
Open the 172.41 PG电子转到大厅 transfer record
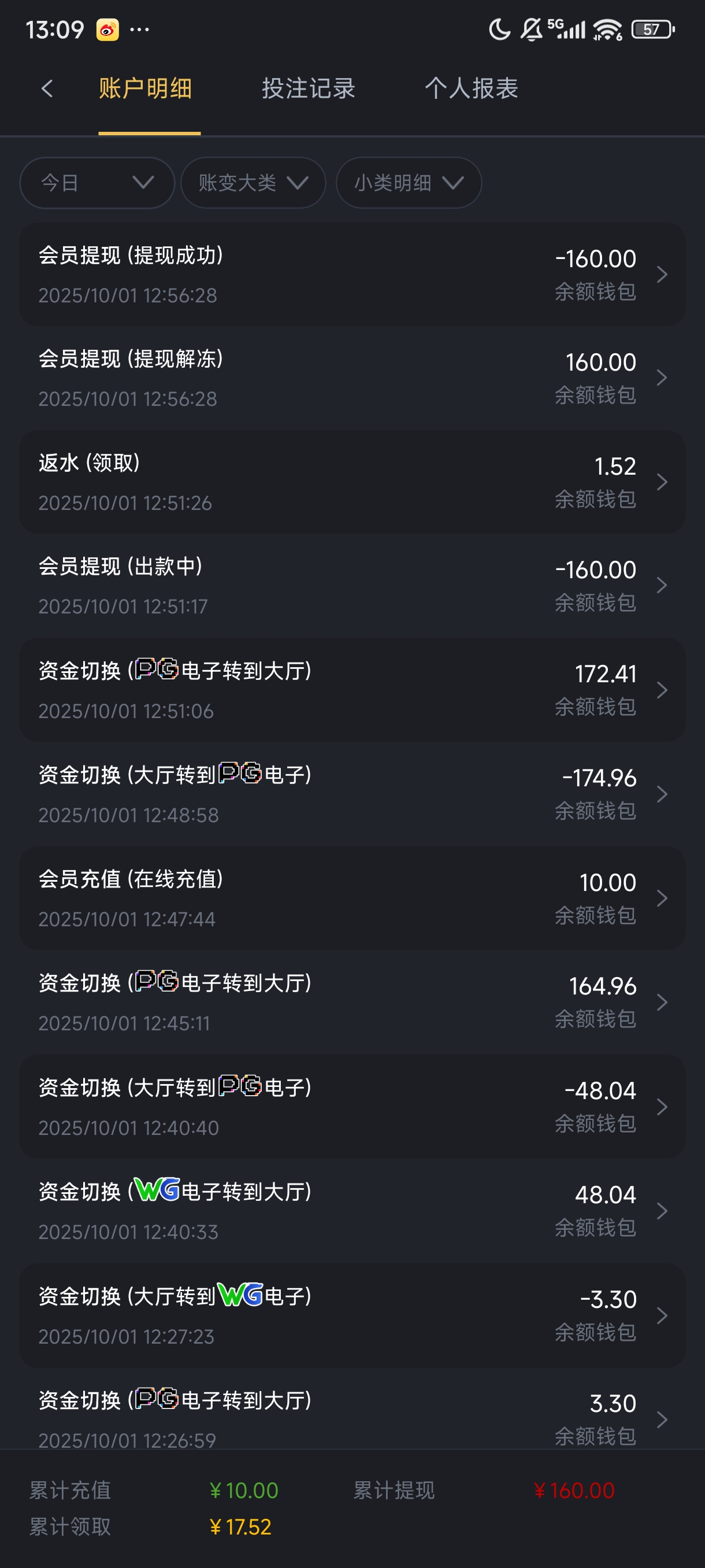(x=352, y=690)
